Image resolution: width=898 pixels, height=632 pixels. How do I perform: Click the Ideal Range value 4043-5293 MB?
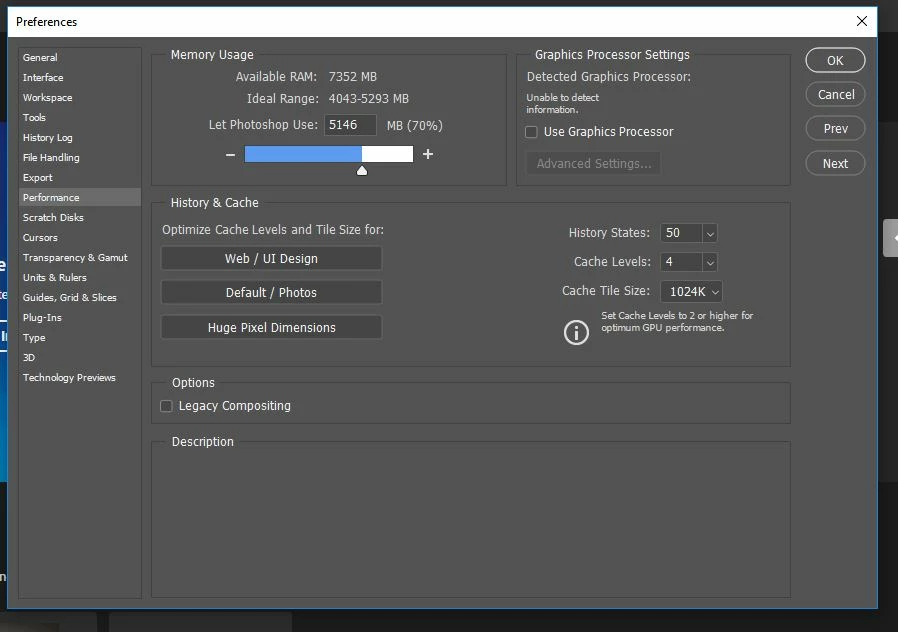click(369, 98)
